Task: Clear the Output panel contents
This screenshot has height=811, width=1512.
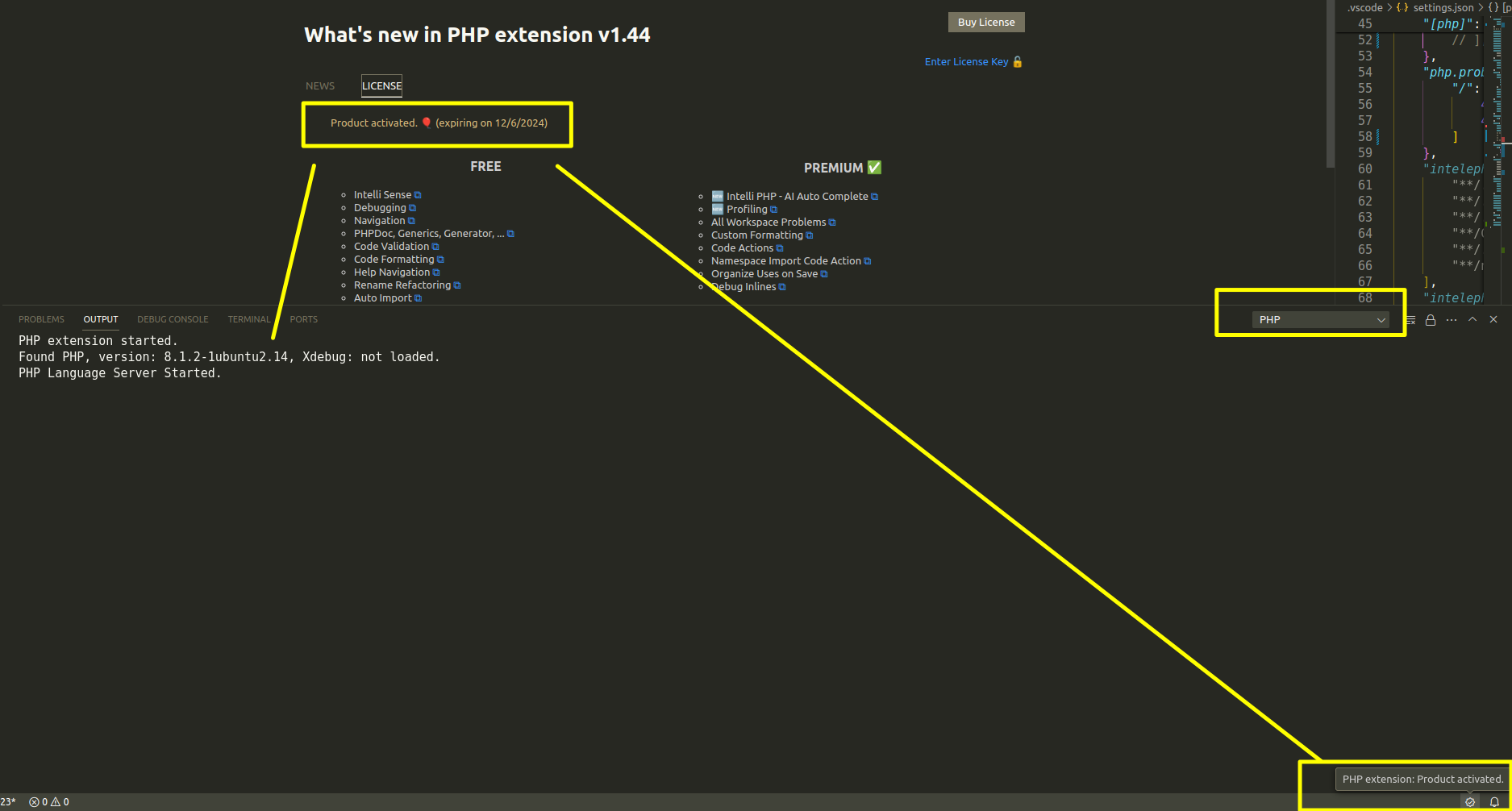Action: pyautogui.click(x=1410, y=320)
